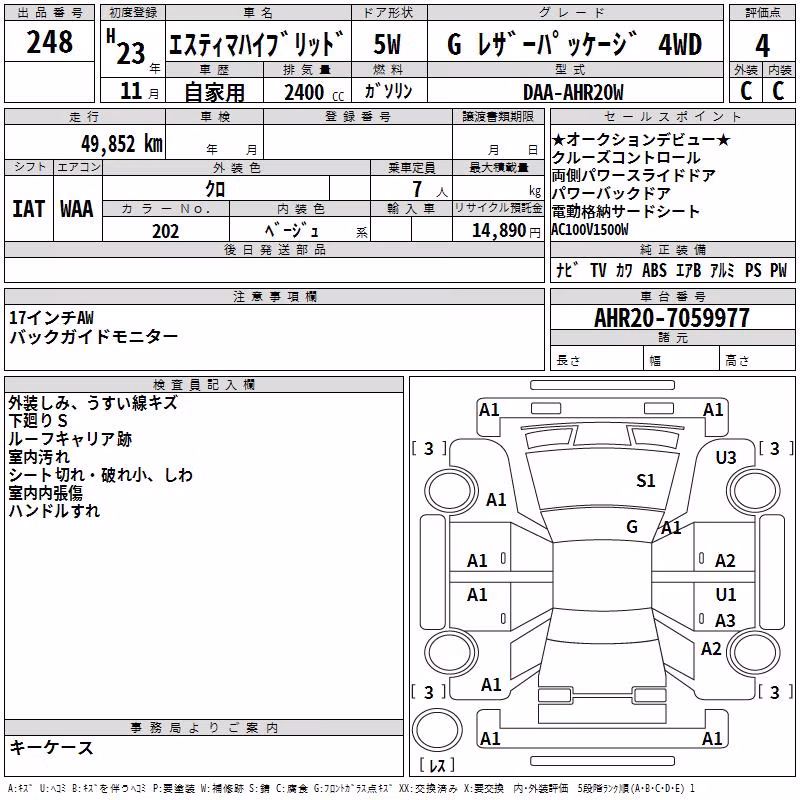Select the エアB equipment label
This screenshot has height=800, width=800.
pyautogui.click(x=689, y=270)
